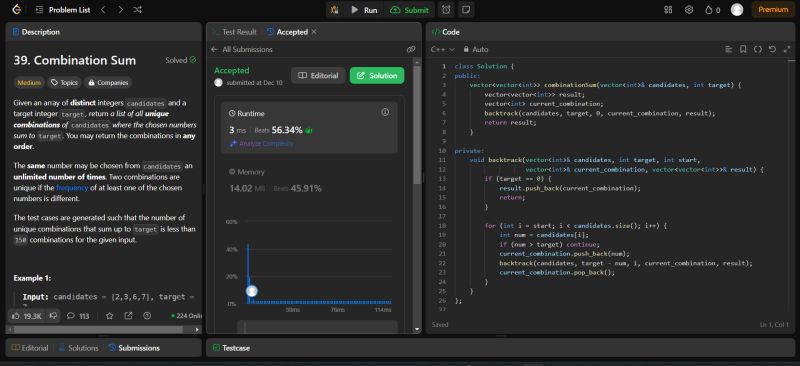Image resolution: width=800 pixels, height=366 pixels.
Task: Open the Problem List panel
Action: click(x=64, y=10)
